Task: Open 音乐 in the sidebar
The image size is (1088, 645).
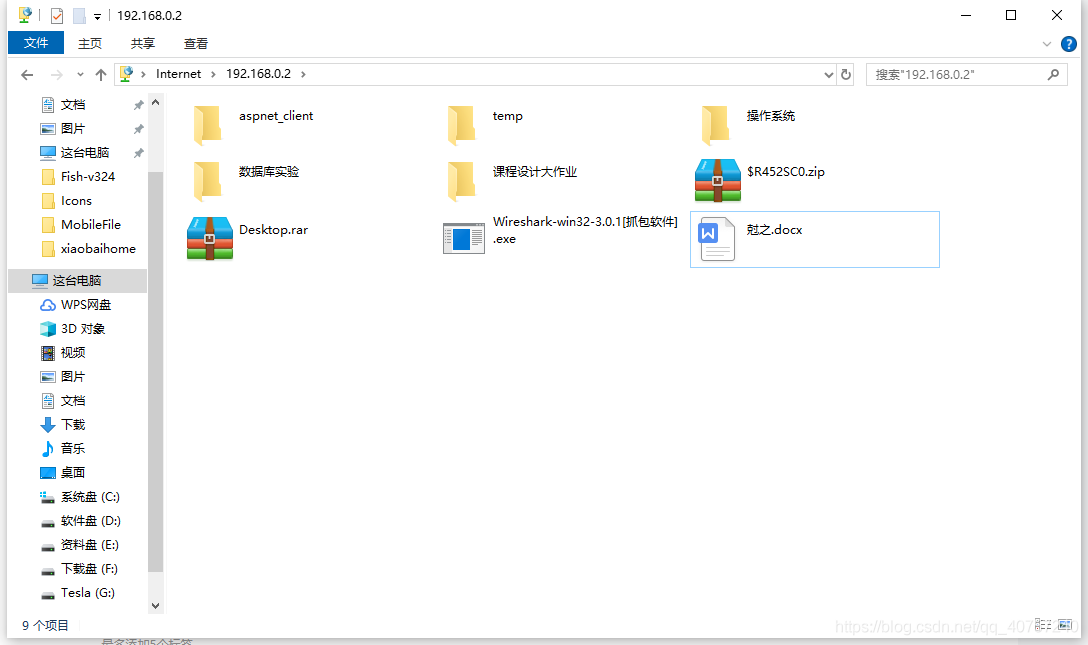Action: (63, 449)
